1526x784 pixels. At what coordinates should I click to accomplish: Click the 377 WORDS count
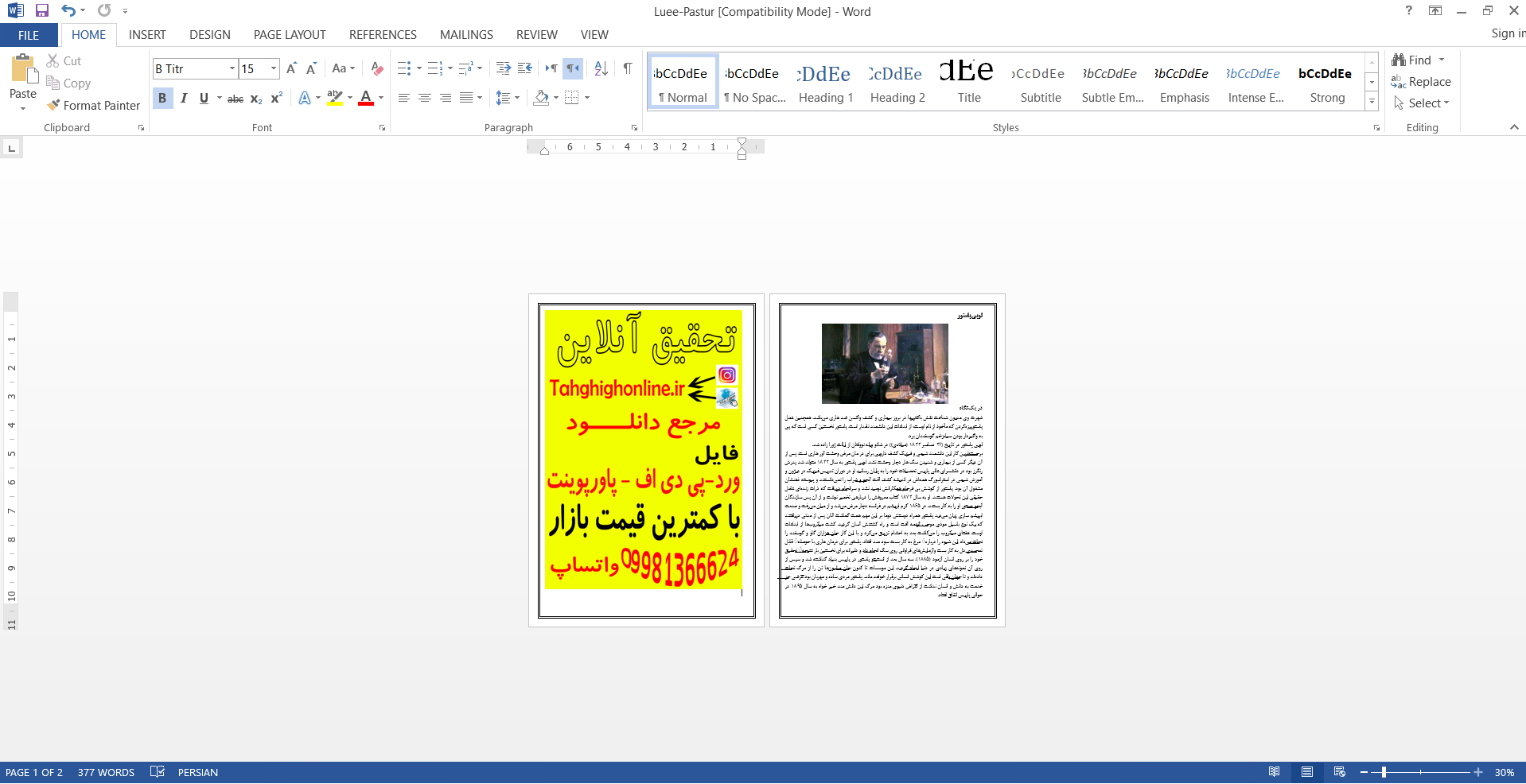(106, 772)
